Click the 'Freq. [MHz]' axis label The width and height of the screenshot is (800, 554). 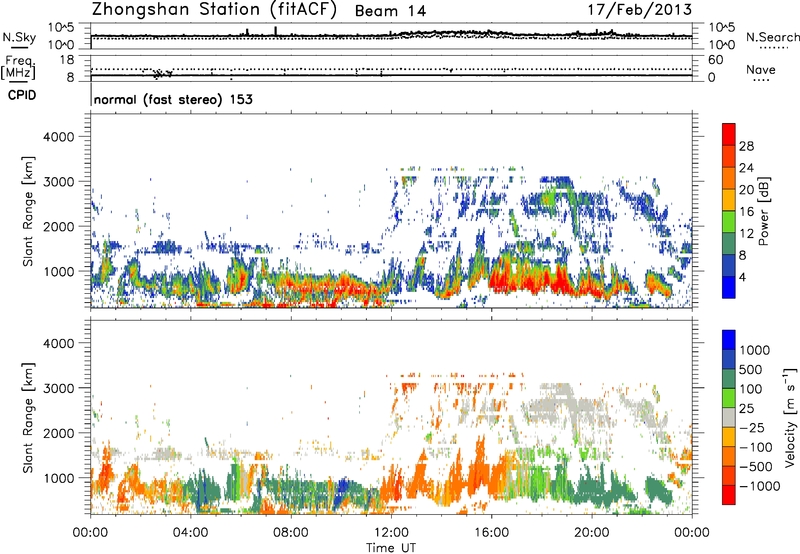coord(18,68)
